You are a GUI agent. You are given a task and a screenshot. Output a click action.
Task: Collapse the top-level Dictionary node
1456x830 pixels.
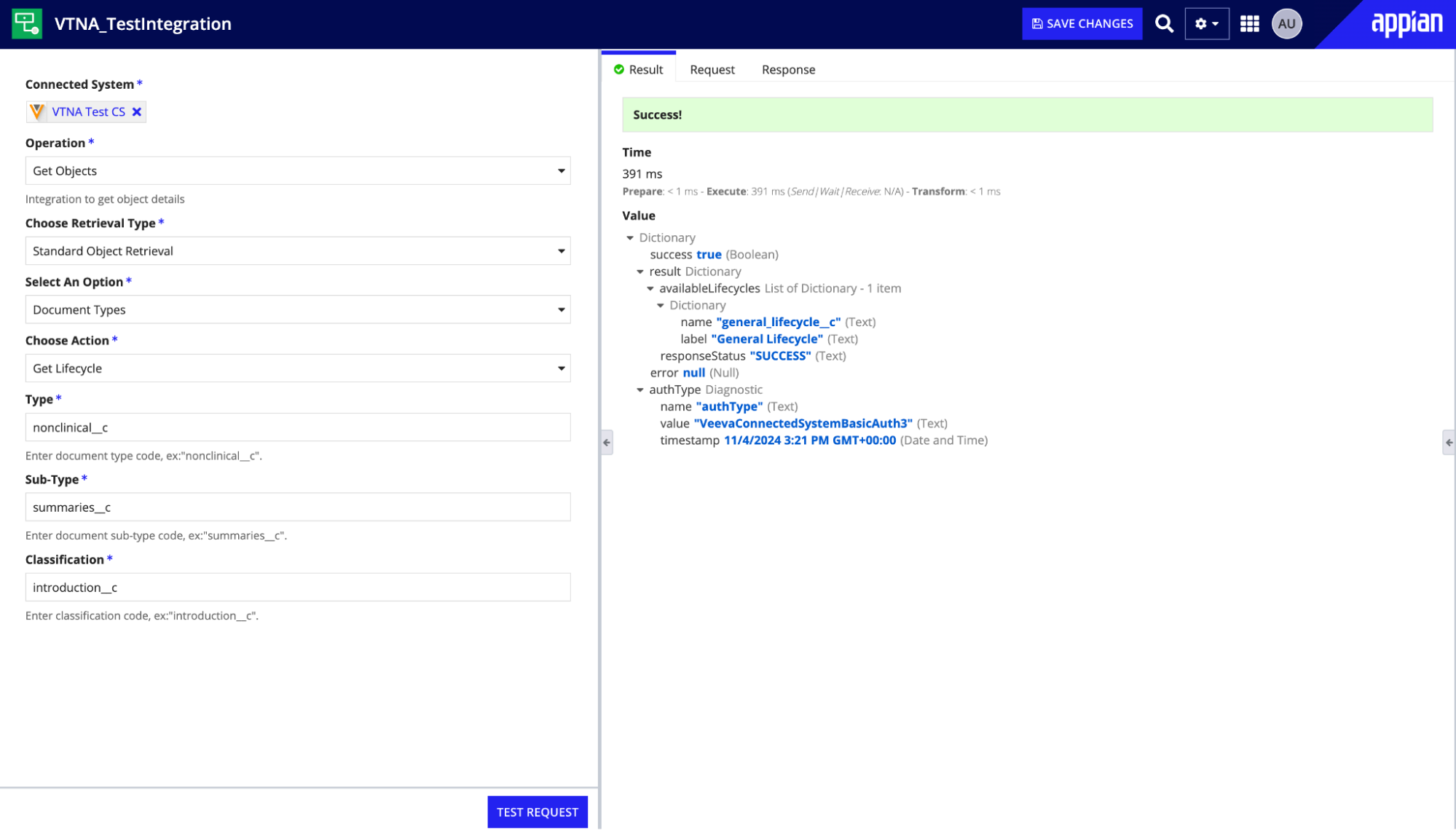point(630,238)
